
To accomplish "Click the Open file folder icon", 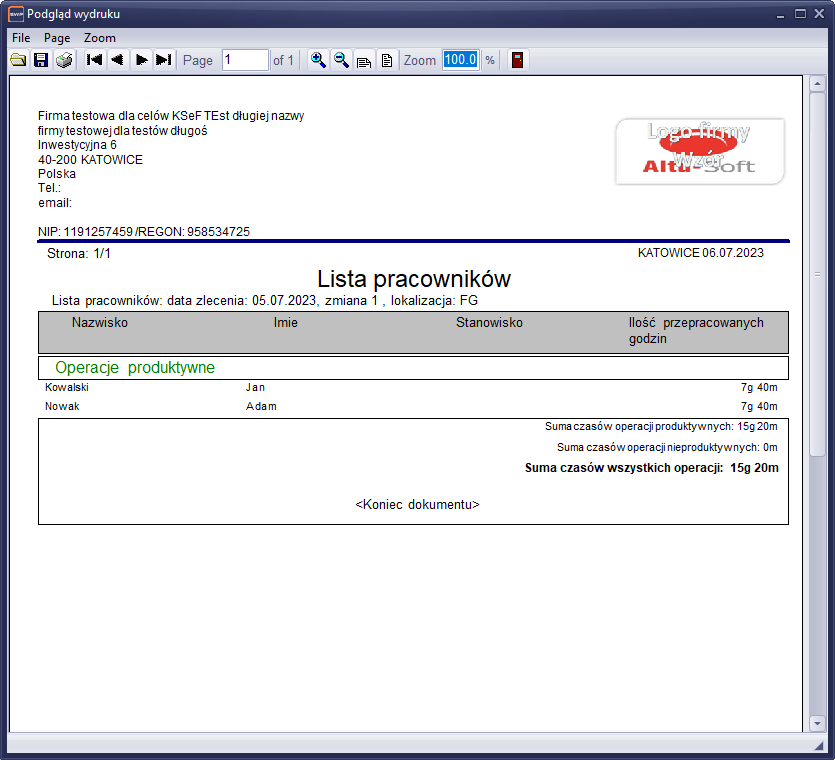I will 18,60.
